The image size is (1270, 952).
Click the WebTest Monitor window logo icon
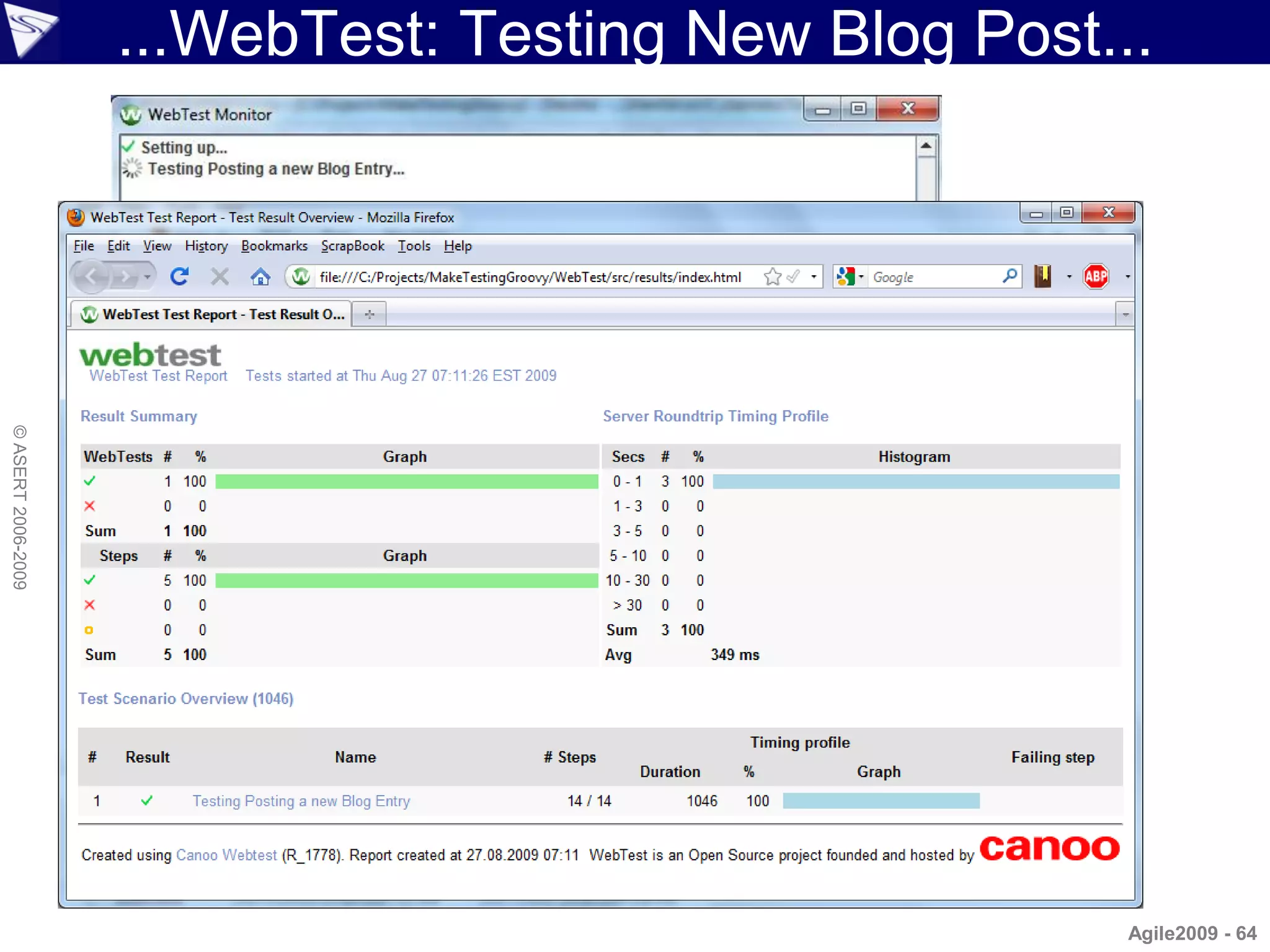[x=131, y=115]
